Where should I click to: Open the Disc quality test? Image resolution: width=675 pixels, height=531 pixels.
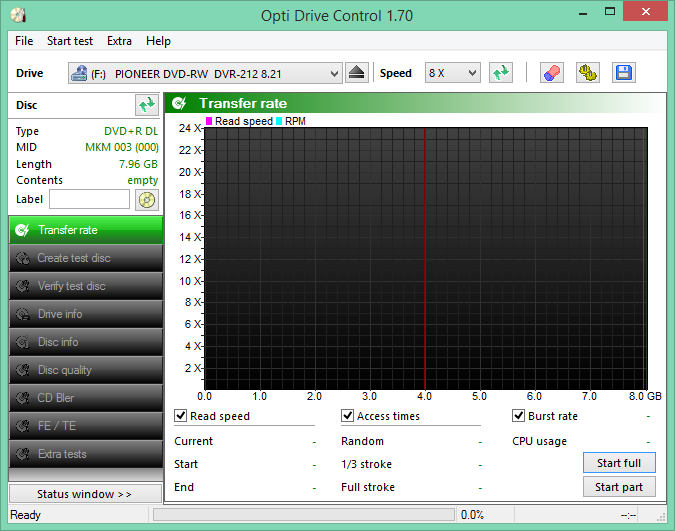click(x=86, y=370)
